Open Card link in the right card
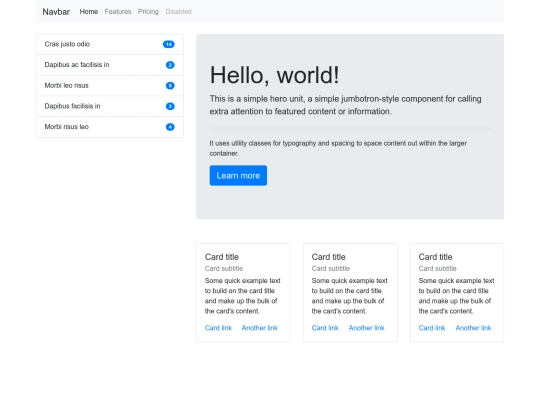 click(432, 328)
